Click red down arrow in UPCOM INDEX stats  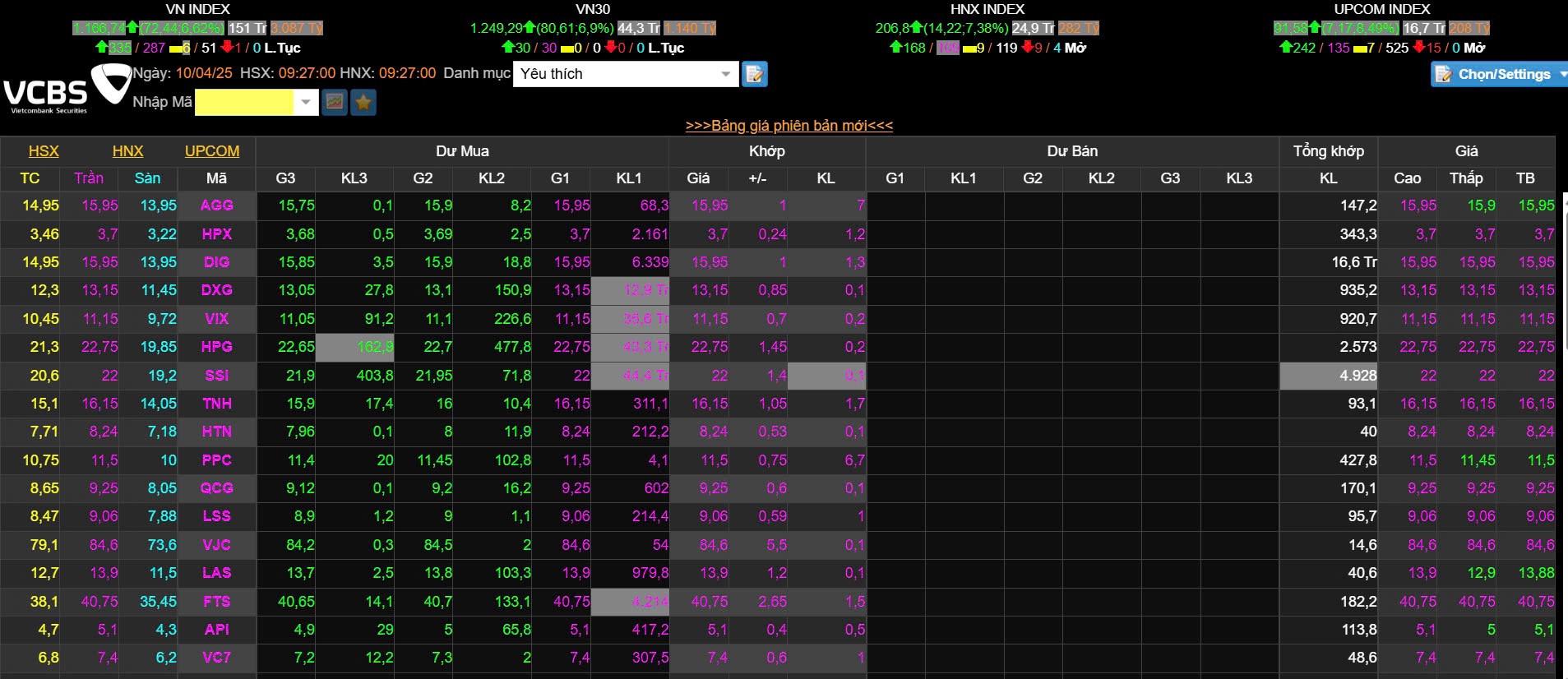[1418, 48]
